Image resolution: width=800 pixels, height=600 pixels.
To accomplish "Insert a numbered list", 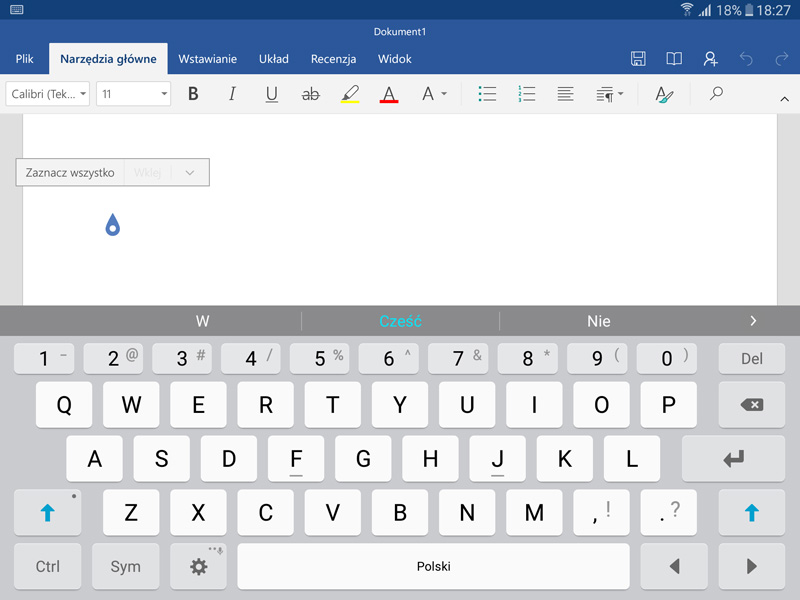I will pyautogui.click(x=527, y=94).
